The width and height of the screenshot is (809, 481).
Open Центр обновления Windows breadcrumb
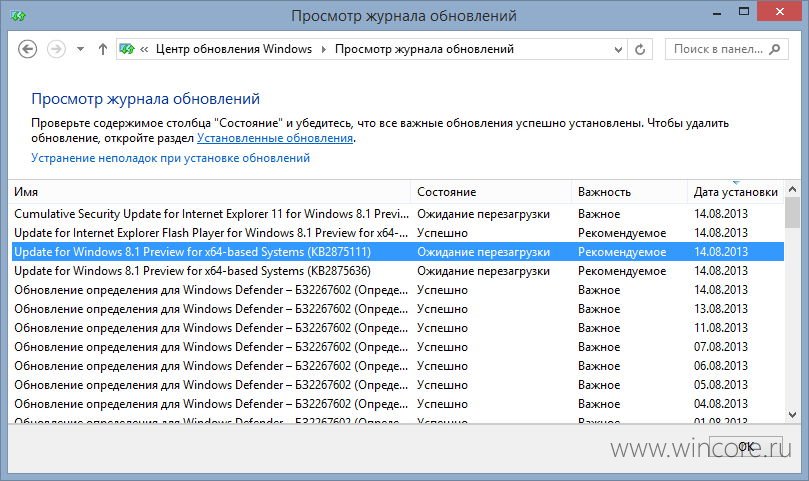[x=234, y=49]
